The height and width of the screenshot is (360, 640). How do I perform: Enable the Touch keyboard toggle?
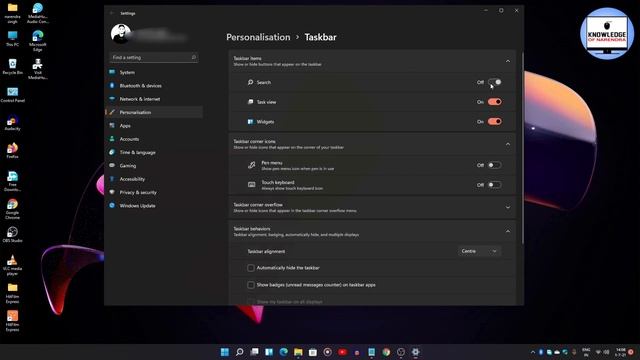[x=495, y=184]
